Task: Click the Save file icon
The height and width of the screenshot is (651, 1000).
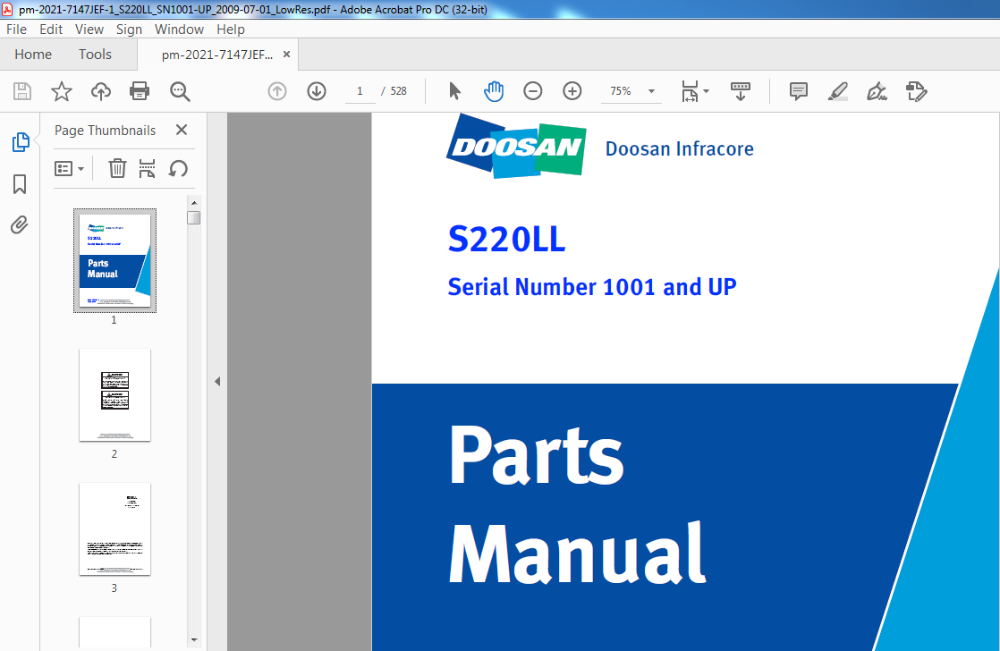Action: coord(22,92)
